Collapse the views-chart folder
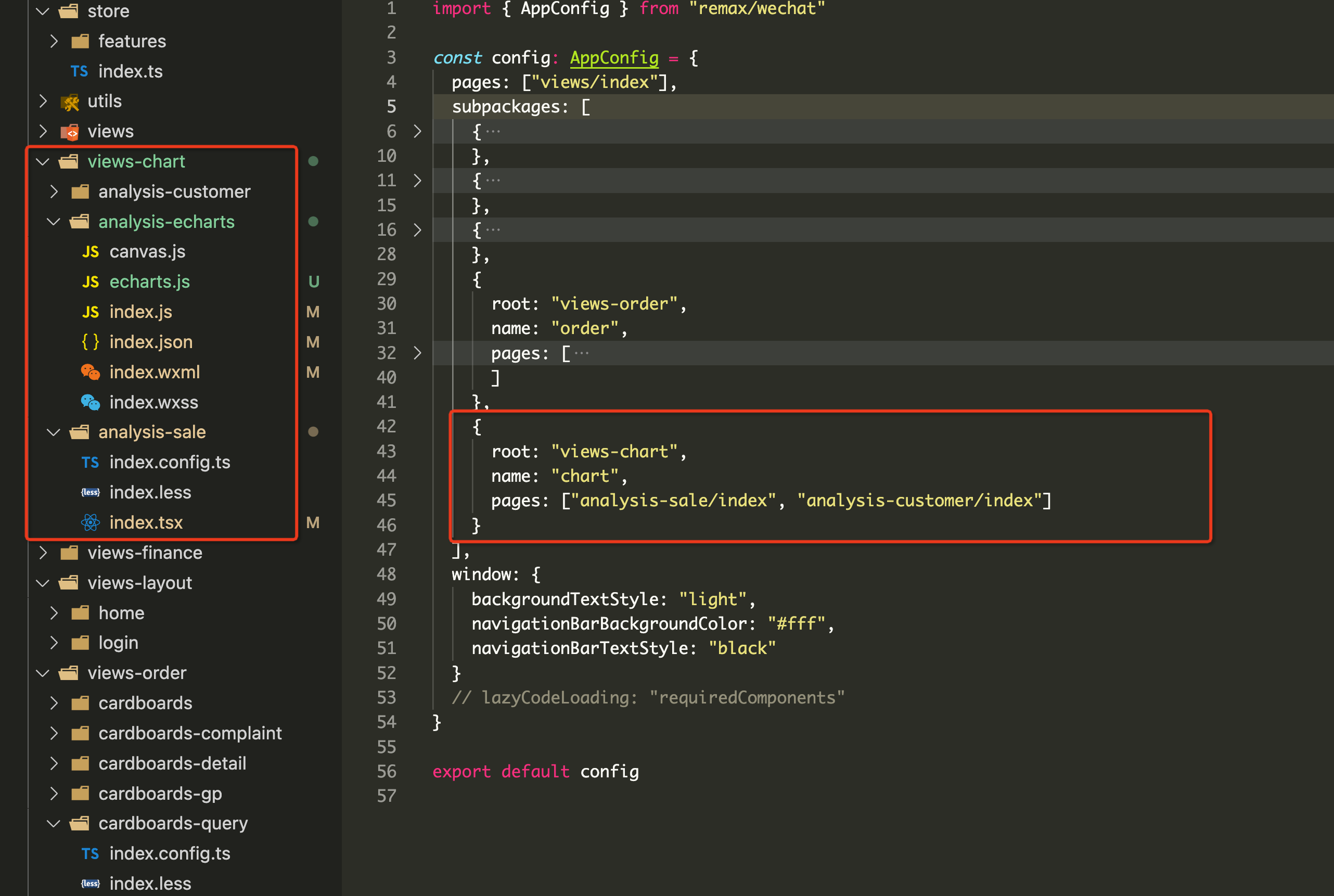 (43, 162)
